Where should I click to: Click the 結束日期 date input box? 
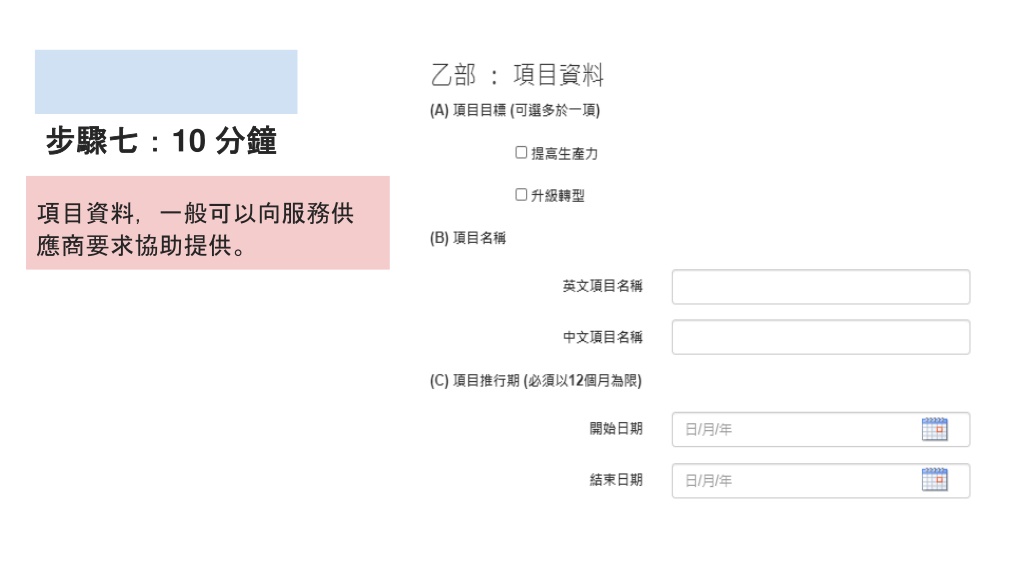[x=821, y=481]
